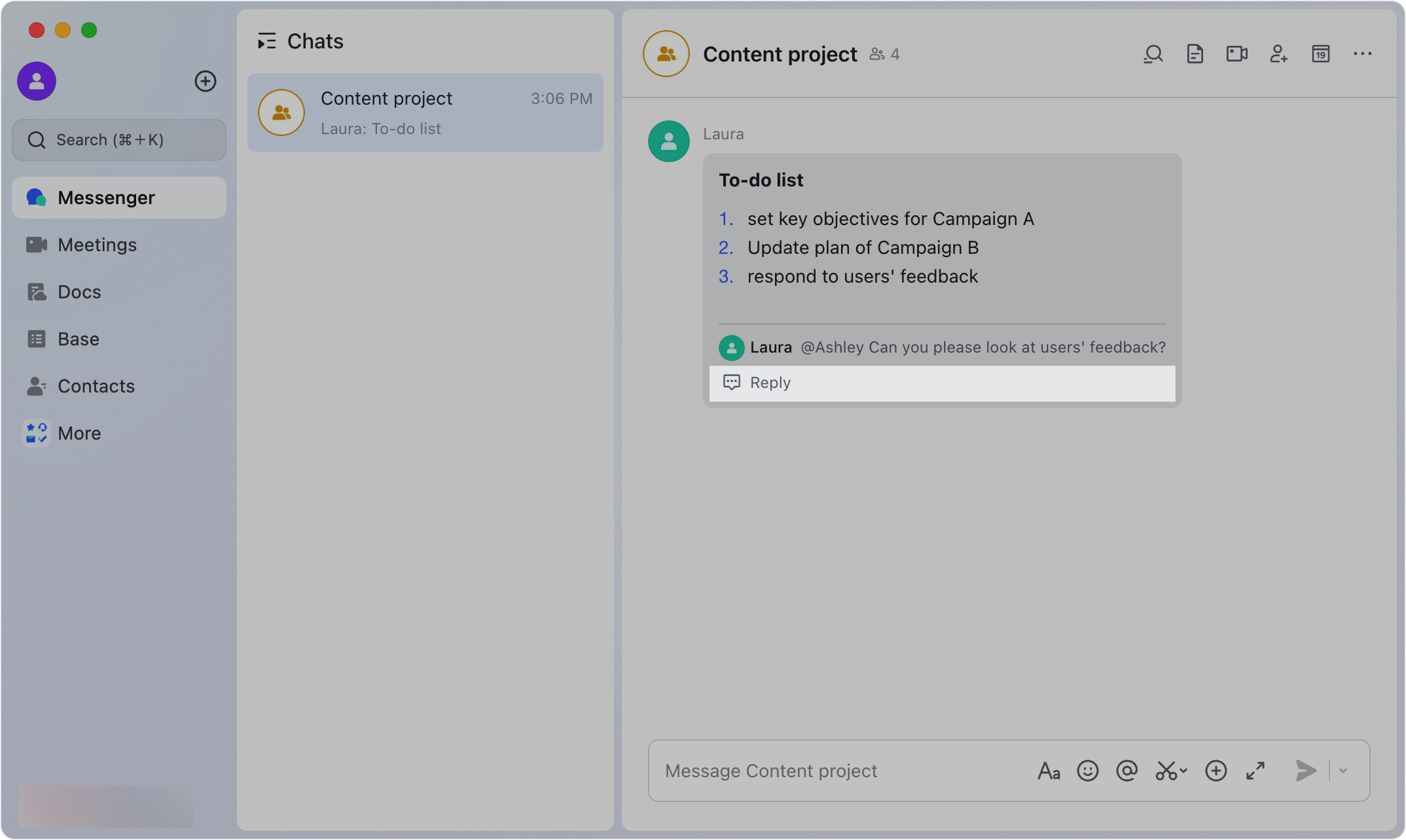This screenshot has height=840, width=1406.
Task: Open send options via the chevron
Action: 1343,771
